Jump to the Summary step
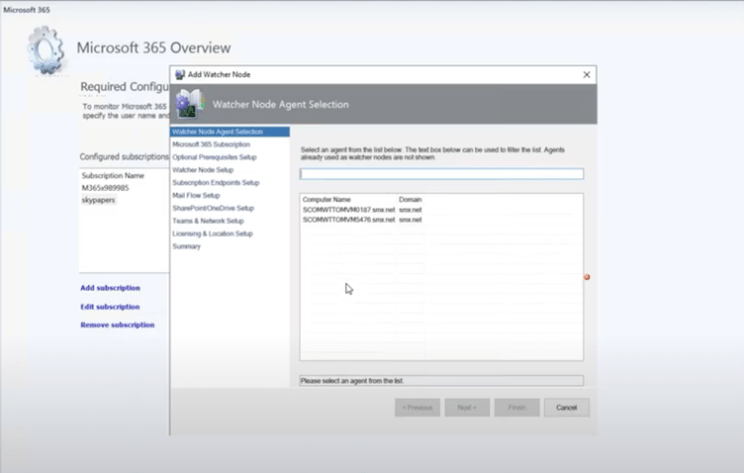The height and width of the screenshot is (473, 744). tap(186, 246)
